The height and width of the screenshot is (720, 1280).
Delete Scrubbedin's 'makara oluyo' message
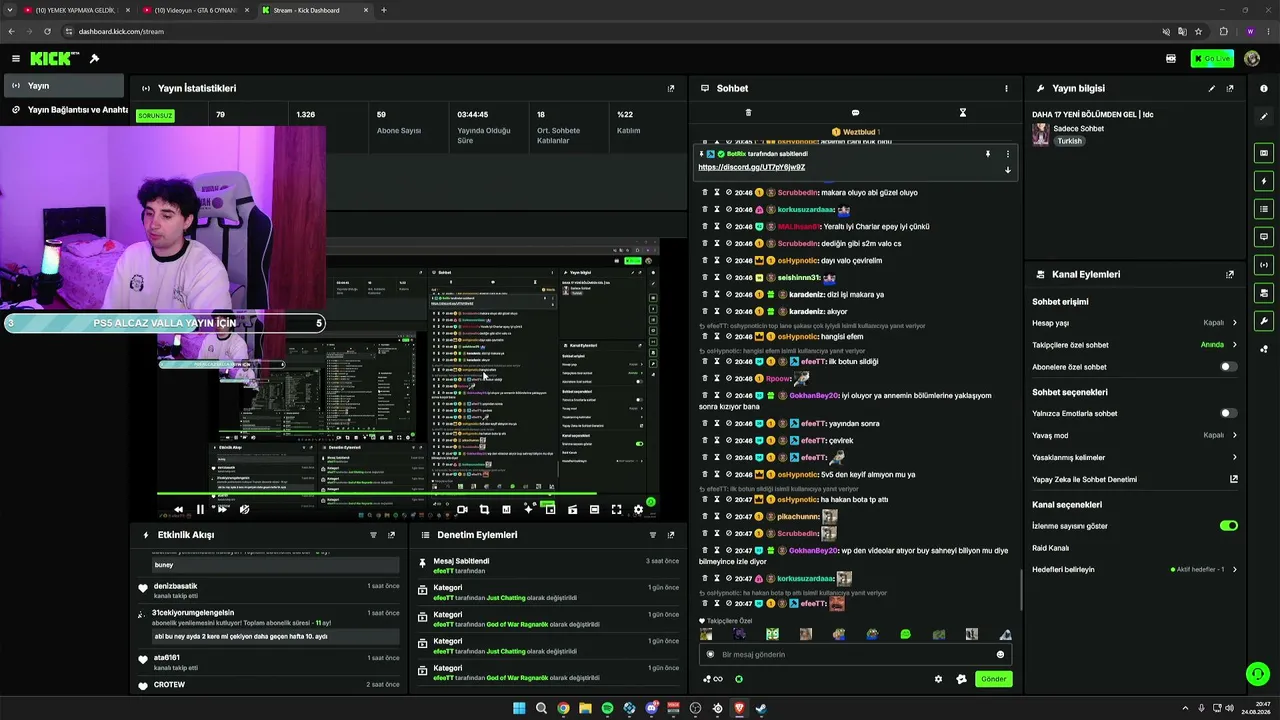[704, 192]
